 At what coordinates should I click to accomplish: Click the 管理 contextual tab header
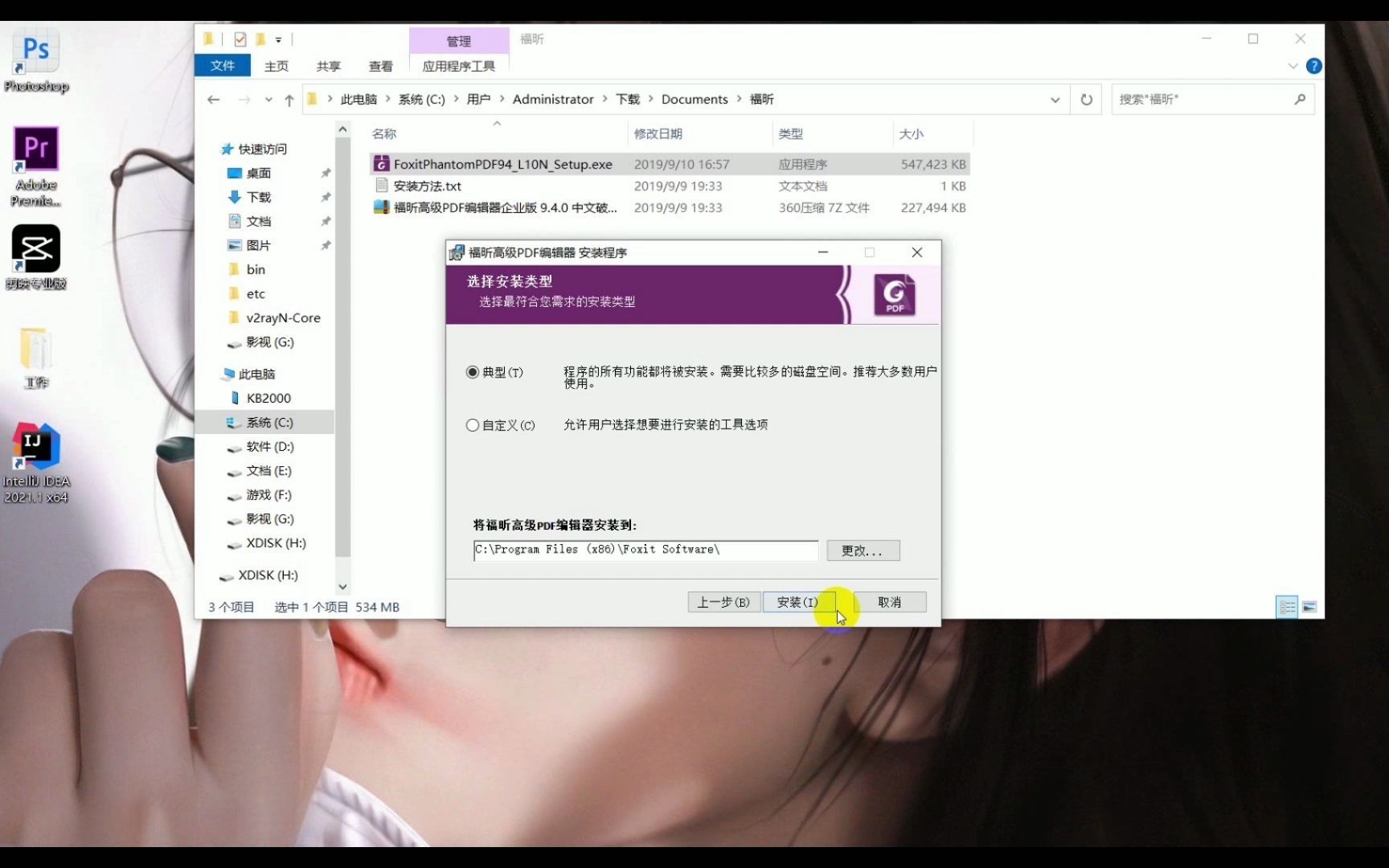[x=459, y=41]
